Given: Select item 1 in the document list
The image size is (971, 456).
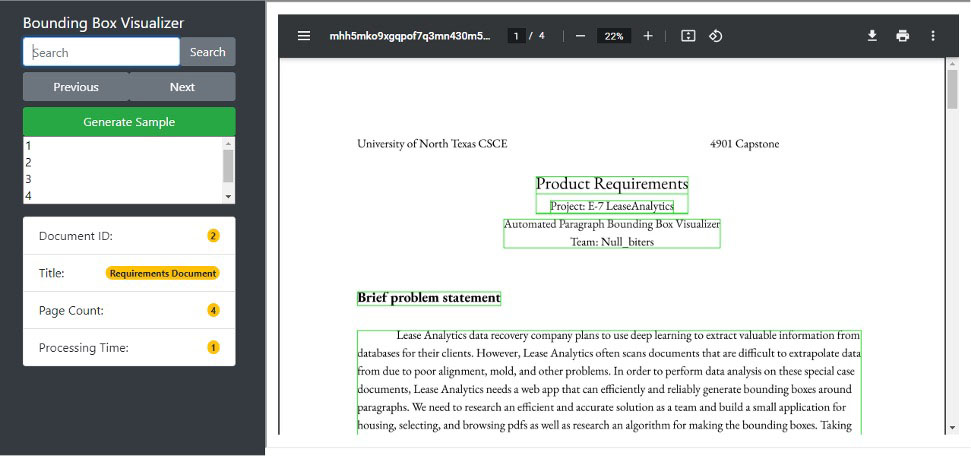Looking at the screenshot, I should 123,146.
